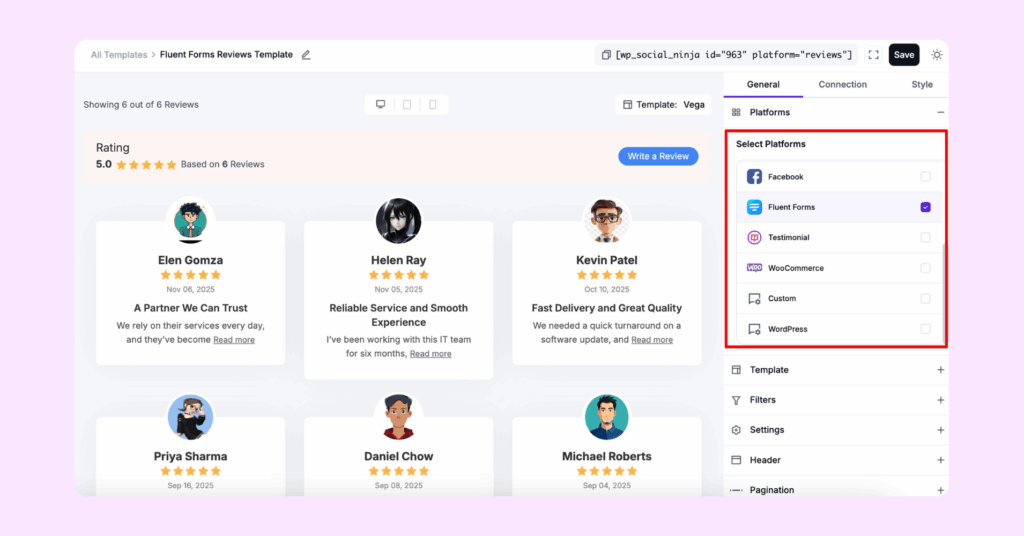
Task: Click the Custom platform icon
Action: [754, 298]
